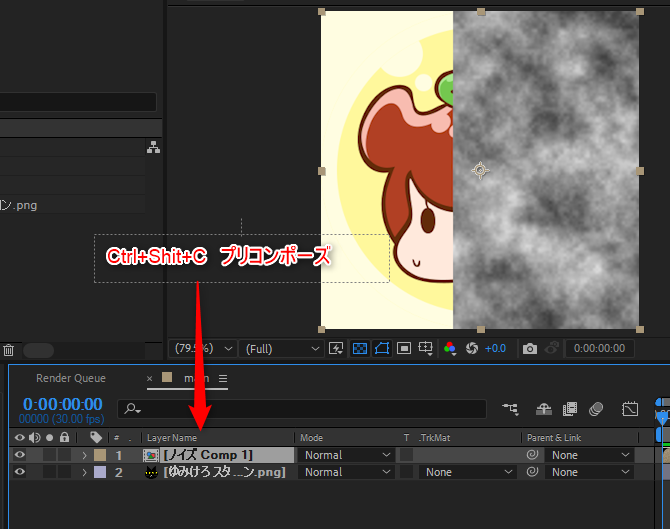This screenshot has width=670, height=529.
Task: Open Project flowchart view icon
Action: [153, 147]
